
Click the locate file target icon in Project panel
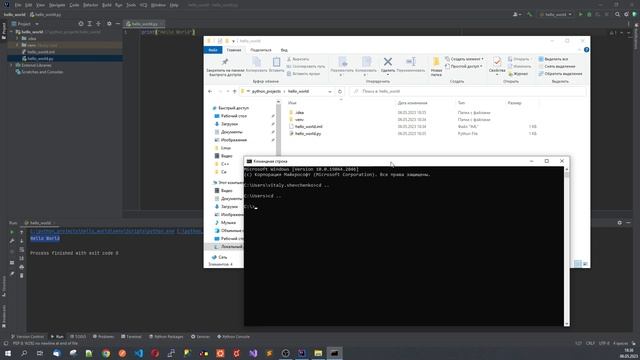pos(81,24)
